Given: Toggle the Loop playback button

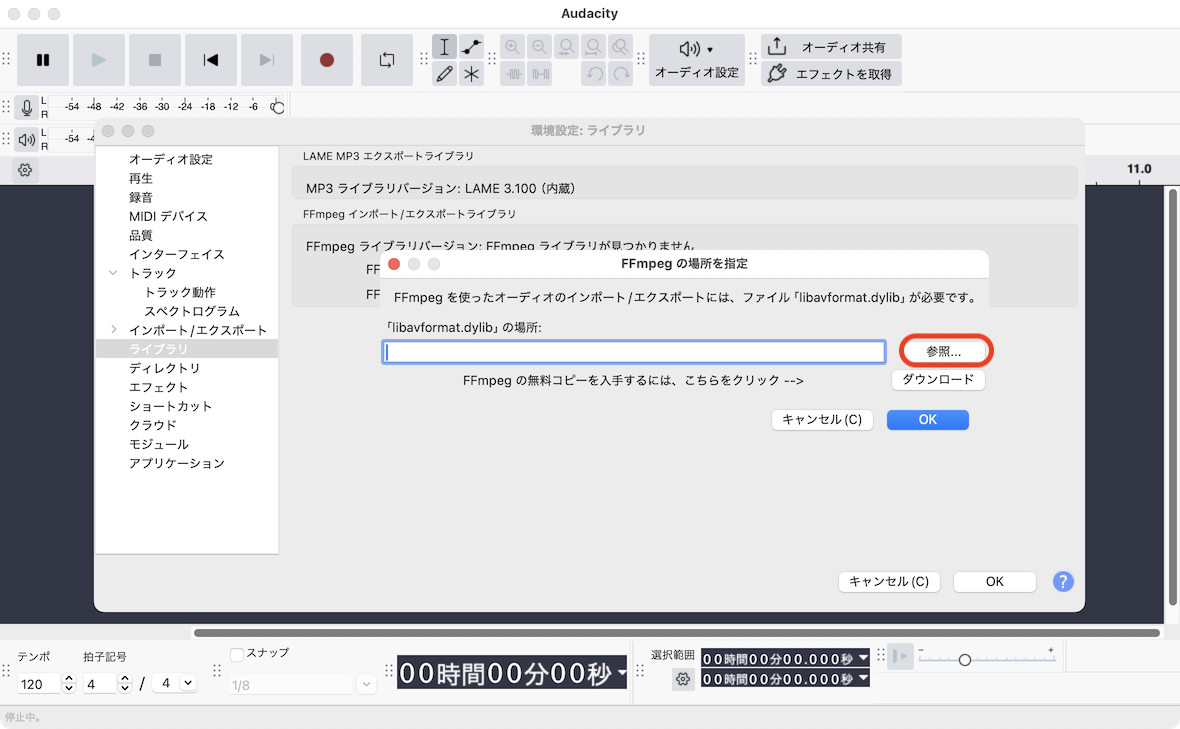Looking at the screenshot, I should 387,60.
